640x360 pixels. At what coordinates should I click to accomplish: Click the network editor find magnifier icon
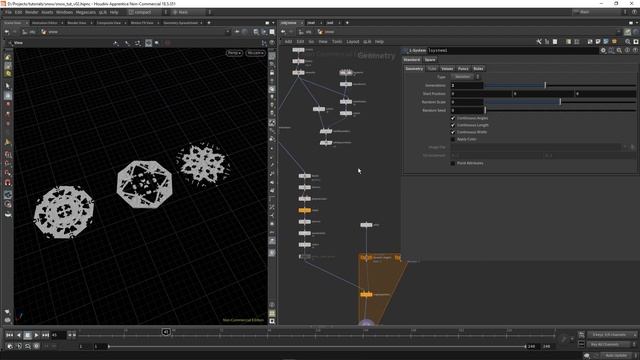pyautogui.click(x=628, y=42)
